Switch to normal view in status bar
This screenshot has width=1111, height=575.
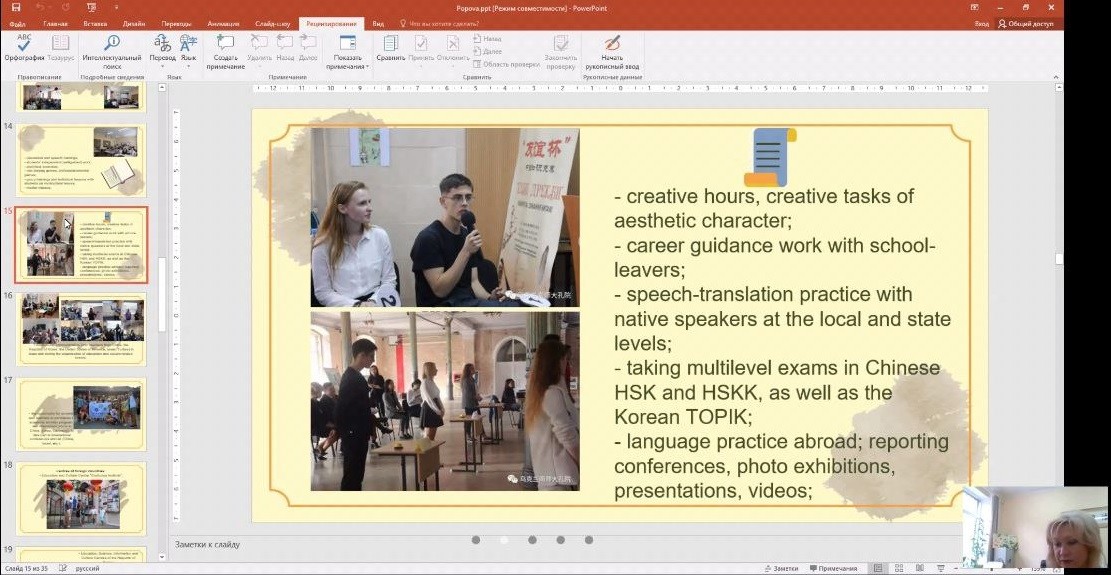coord(877,568)
